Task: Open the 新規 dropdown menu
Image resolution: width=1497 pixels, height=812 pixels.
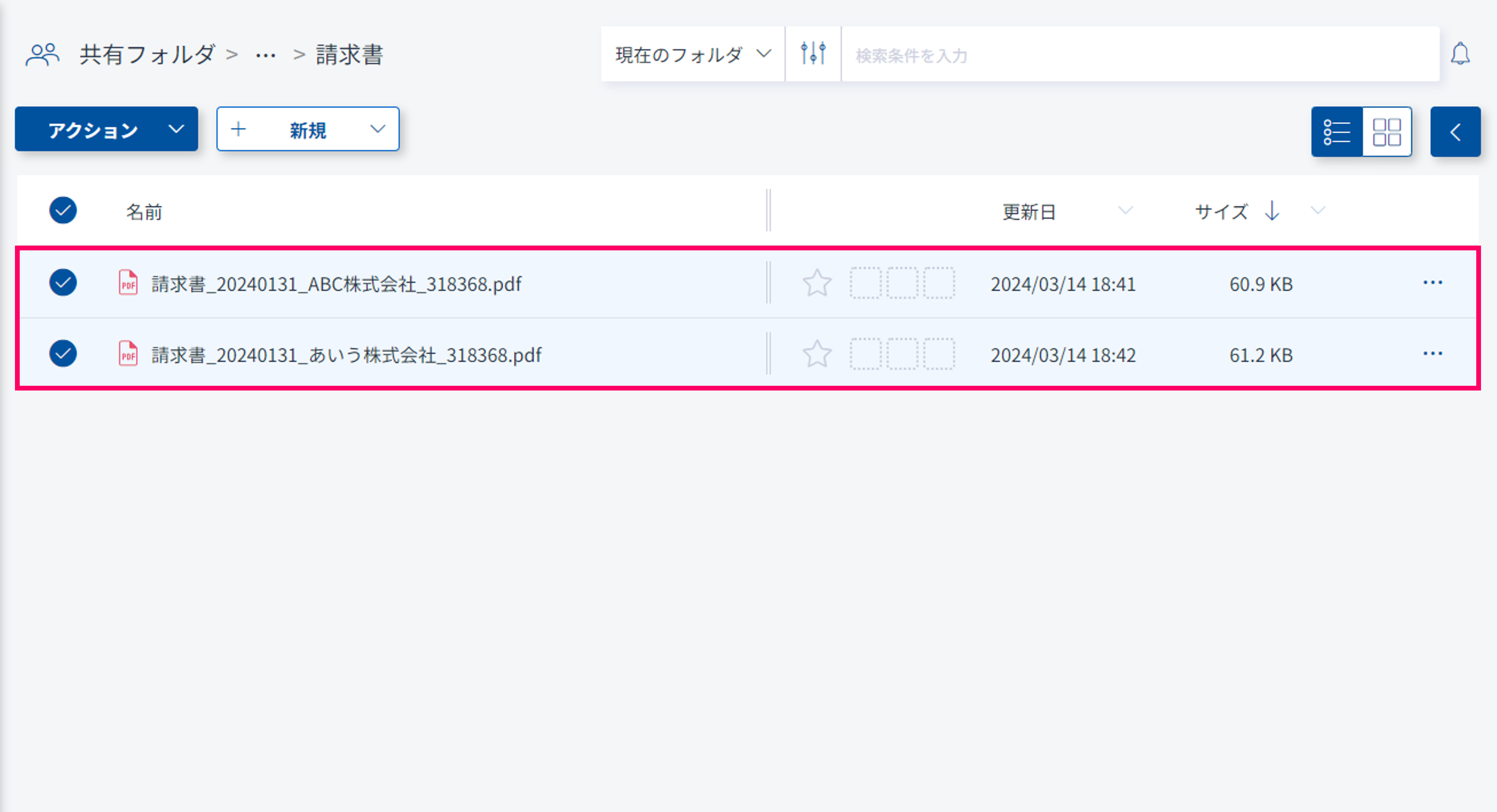Action: coord(308,129)
